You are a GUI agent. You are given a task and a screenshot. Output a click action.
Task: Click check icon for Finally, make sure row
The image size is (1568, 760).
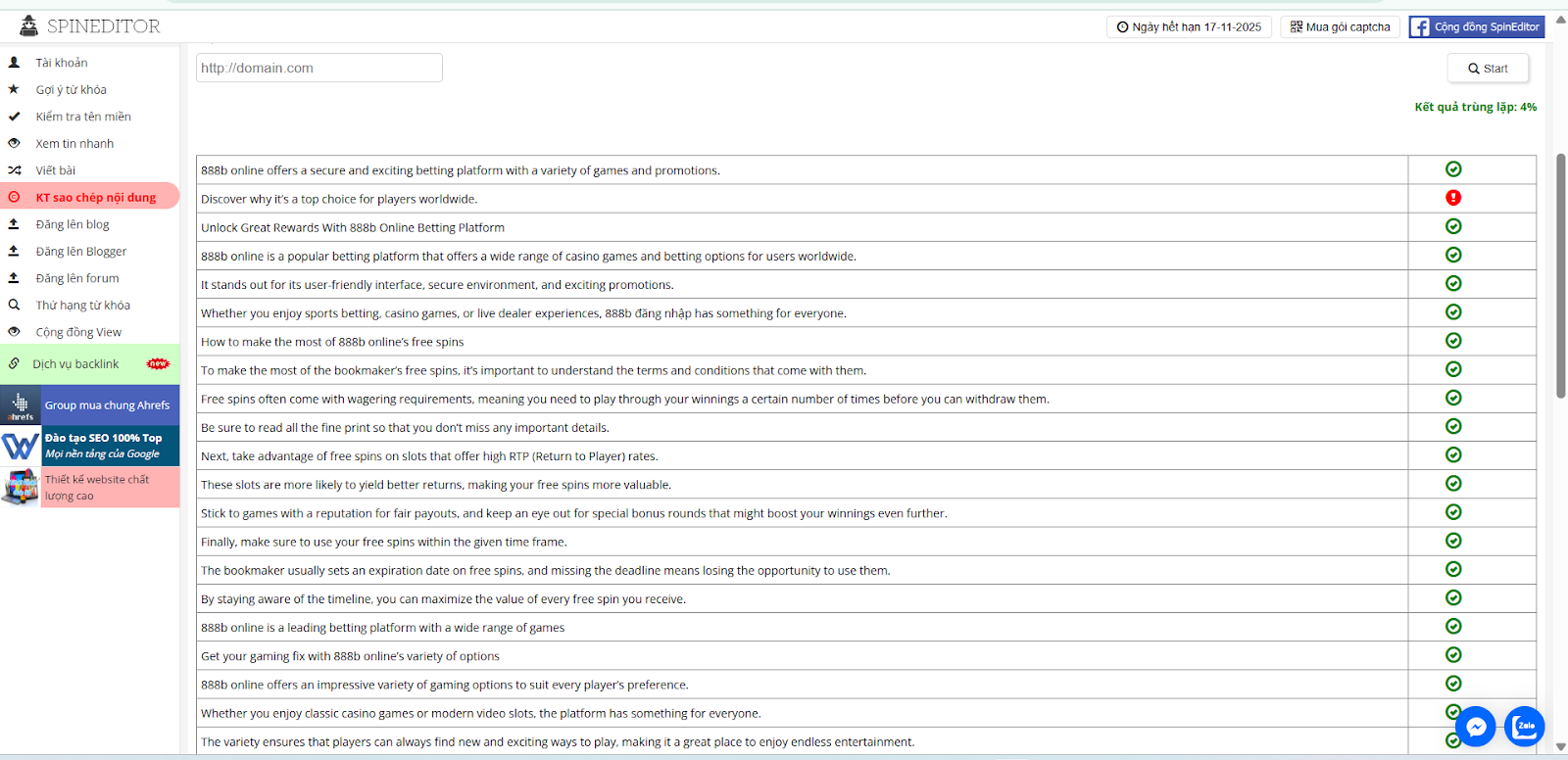(1453, 541)
